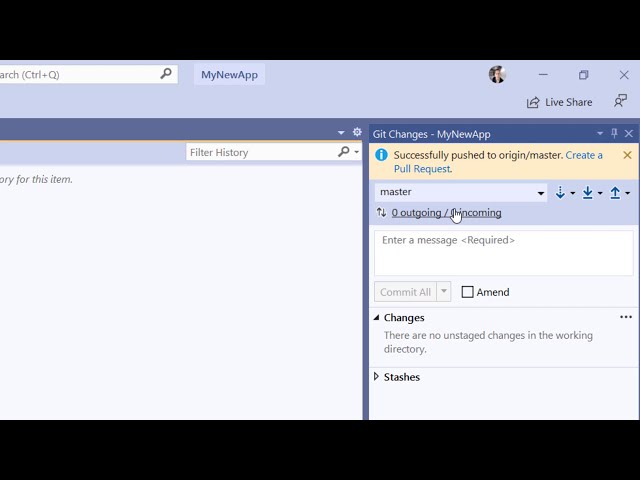Click the Pull icon
This screenshot has height=480, width=640.
(x=588, y=192)
